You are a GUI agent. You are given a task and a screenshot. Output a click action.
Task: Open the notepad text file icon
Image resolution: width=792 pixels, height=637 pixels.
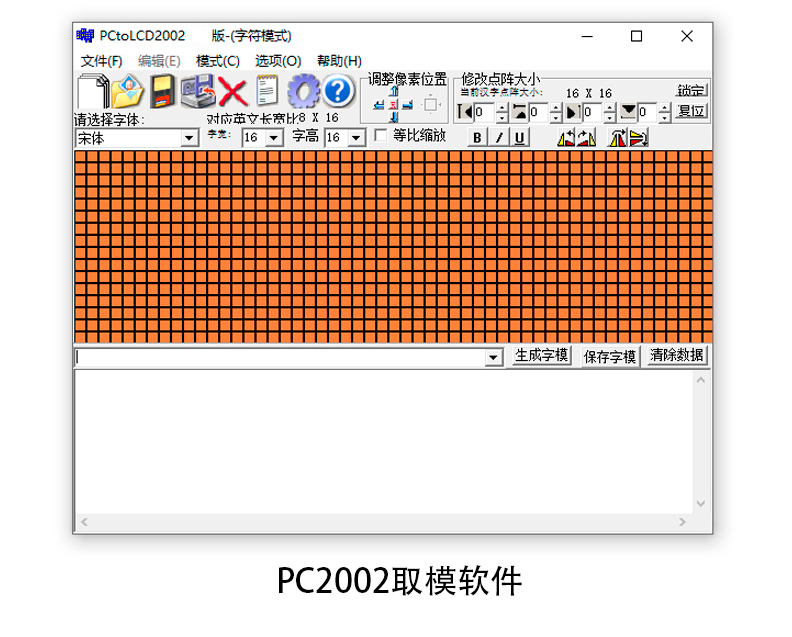point(267,90)
